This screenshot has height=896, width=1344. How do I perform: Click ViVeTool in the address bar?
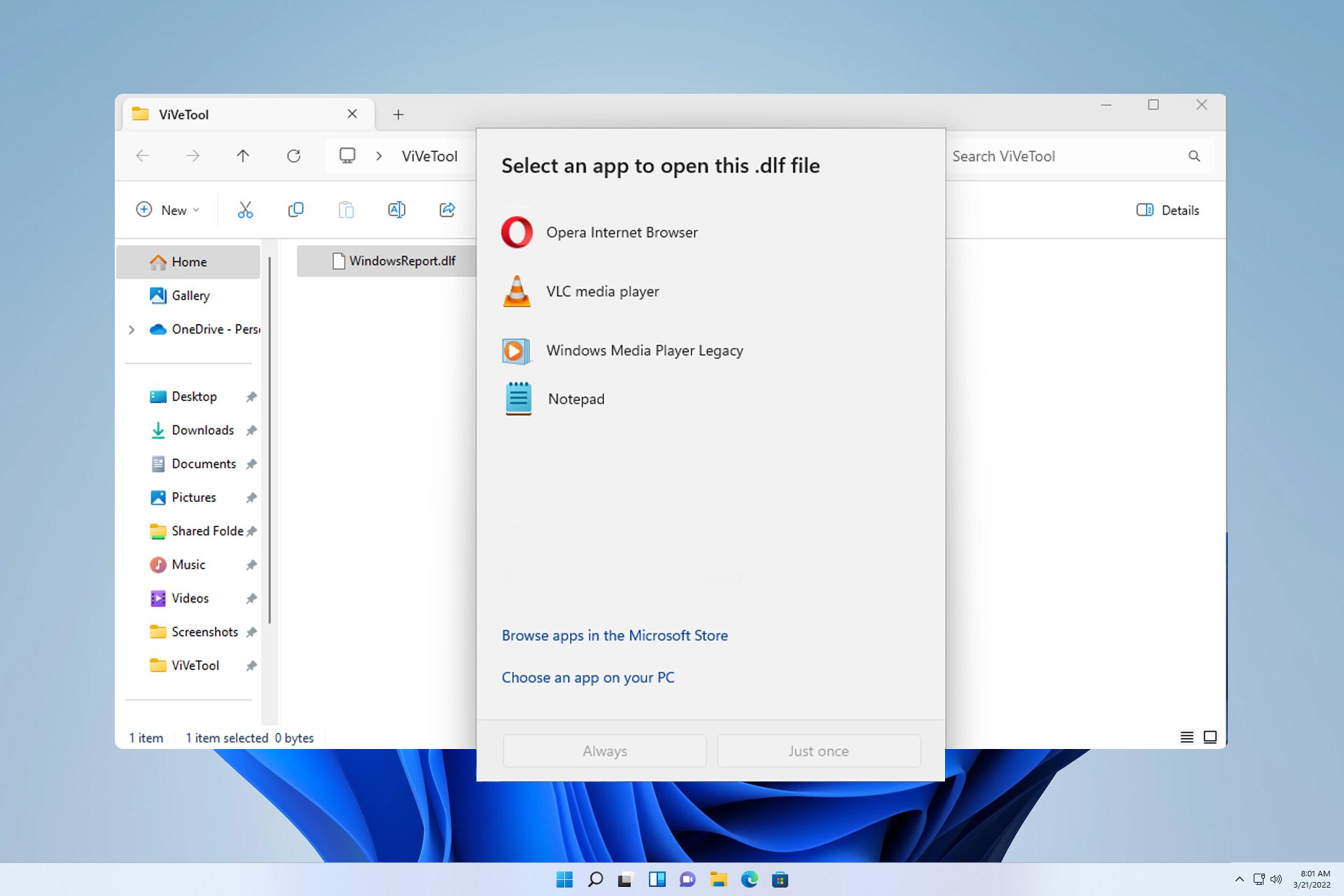429,156
